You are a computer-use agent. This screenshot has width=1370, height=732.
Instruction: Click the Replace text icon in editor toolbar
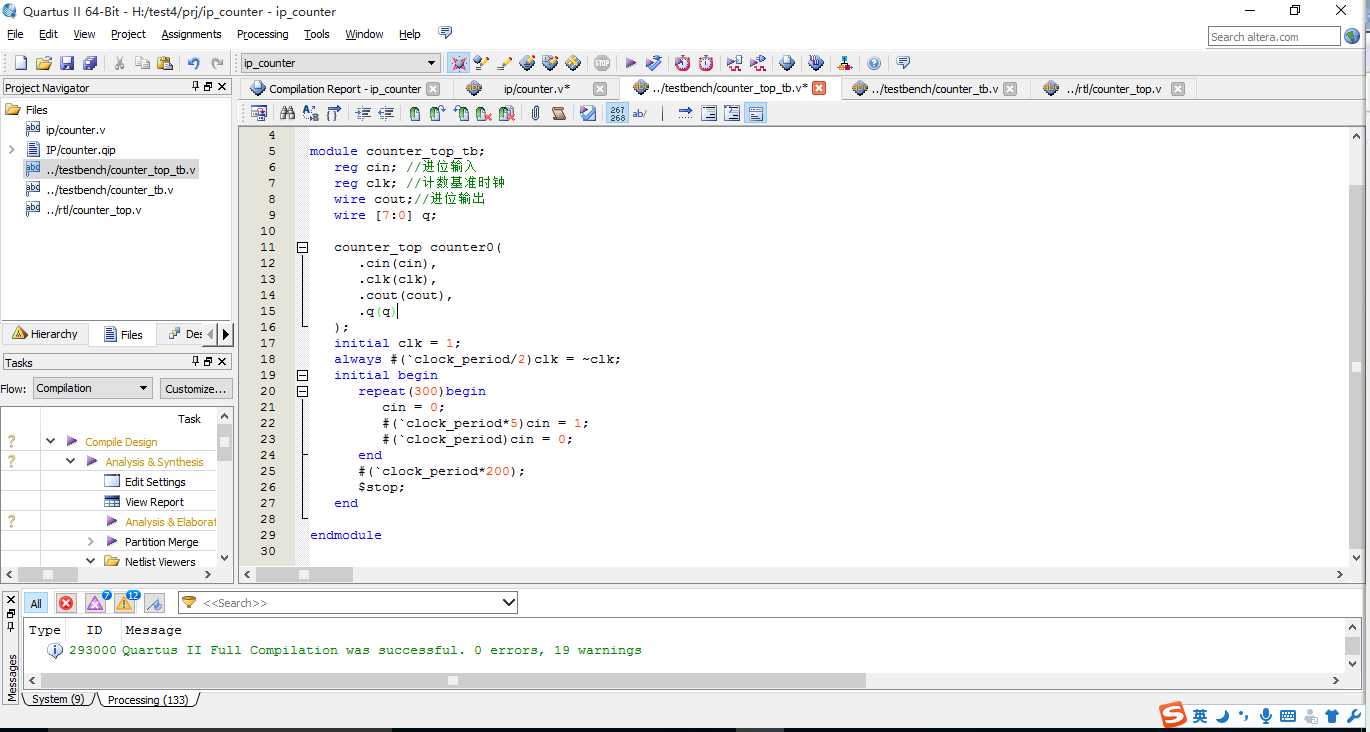click(311, 113)
